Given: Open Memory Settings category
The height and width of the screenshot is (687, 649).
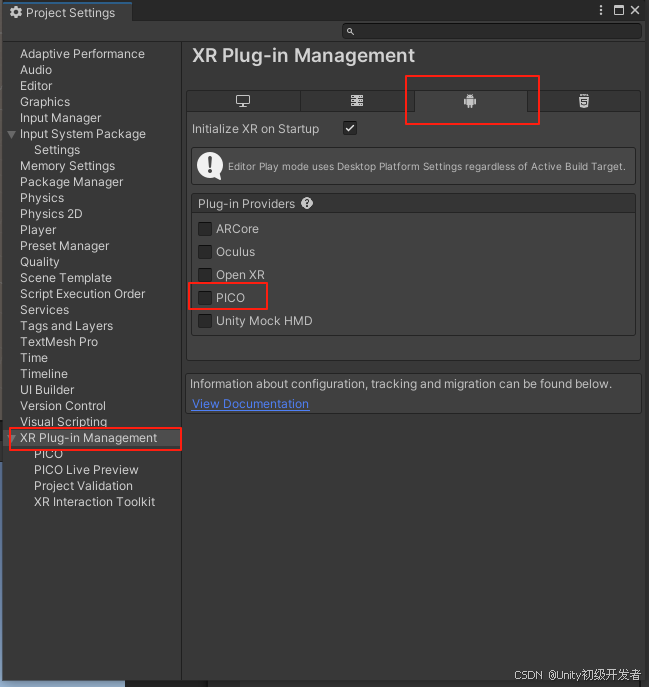Looking at the screenshot, I should (x=67, y=166).
